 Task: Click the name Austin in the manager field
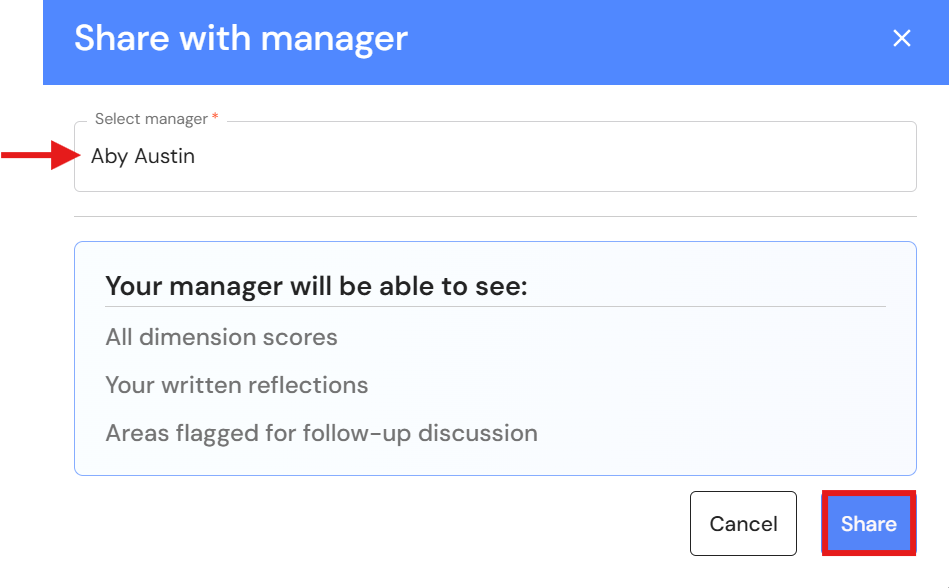point(165,156)
